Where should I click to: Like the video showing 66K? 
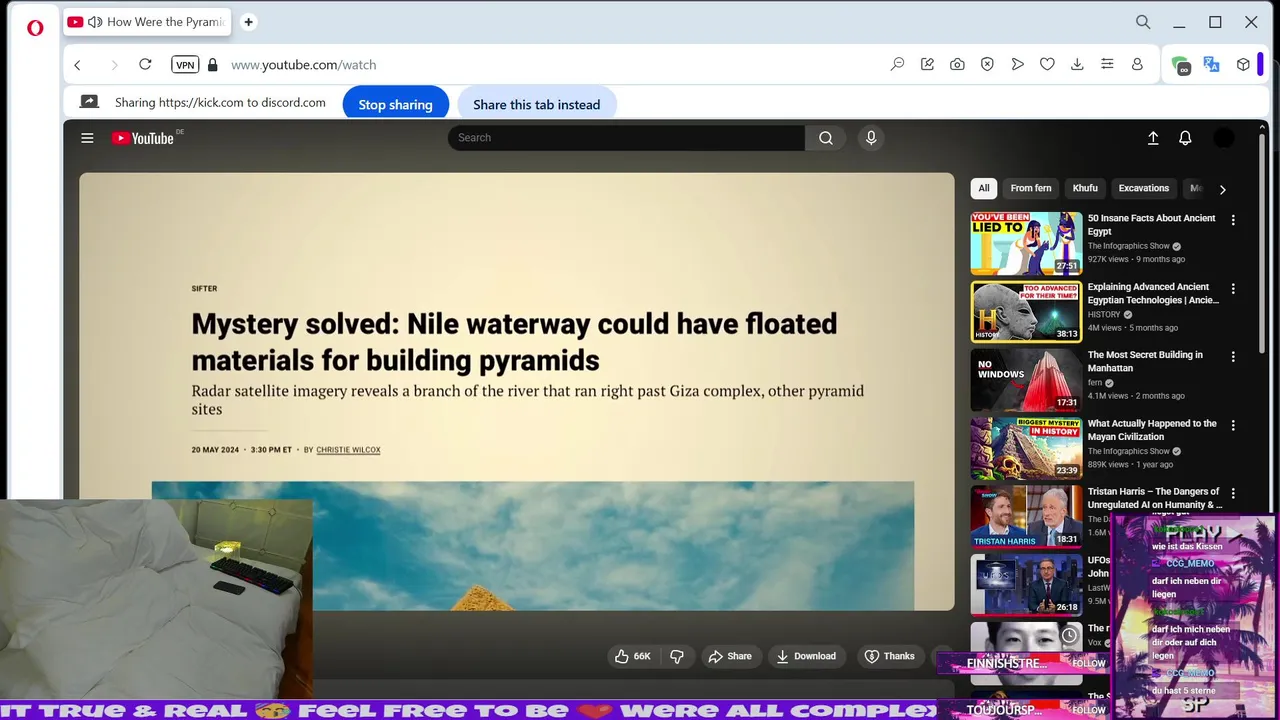pos(632,656)
